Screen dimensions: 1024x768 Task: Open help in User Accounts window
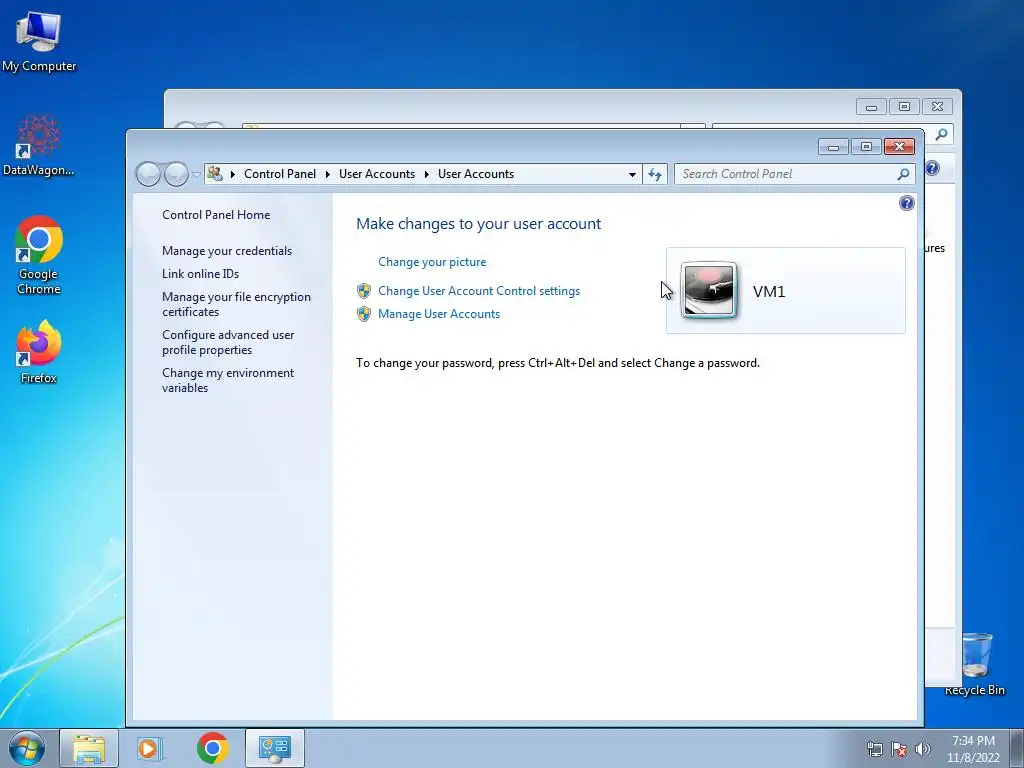tap(906, 203)
